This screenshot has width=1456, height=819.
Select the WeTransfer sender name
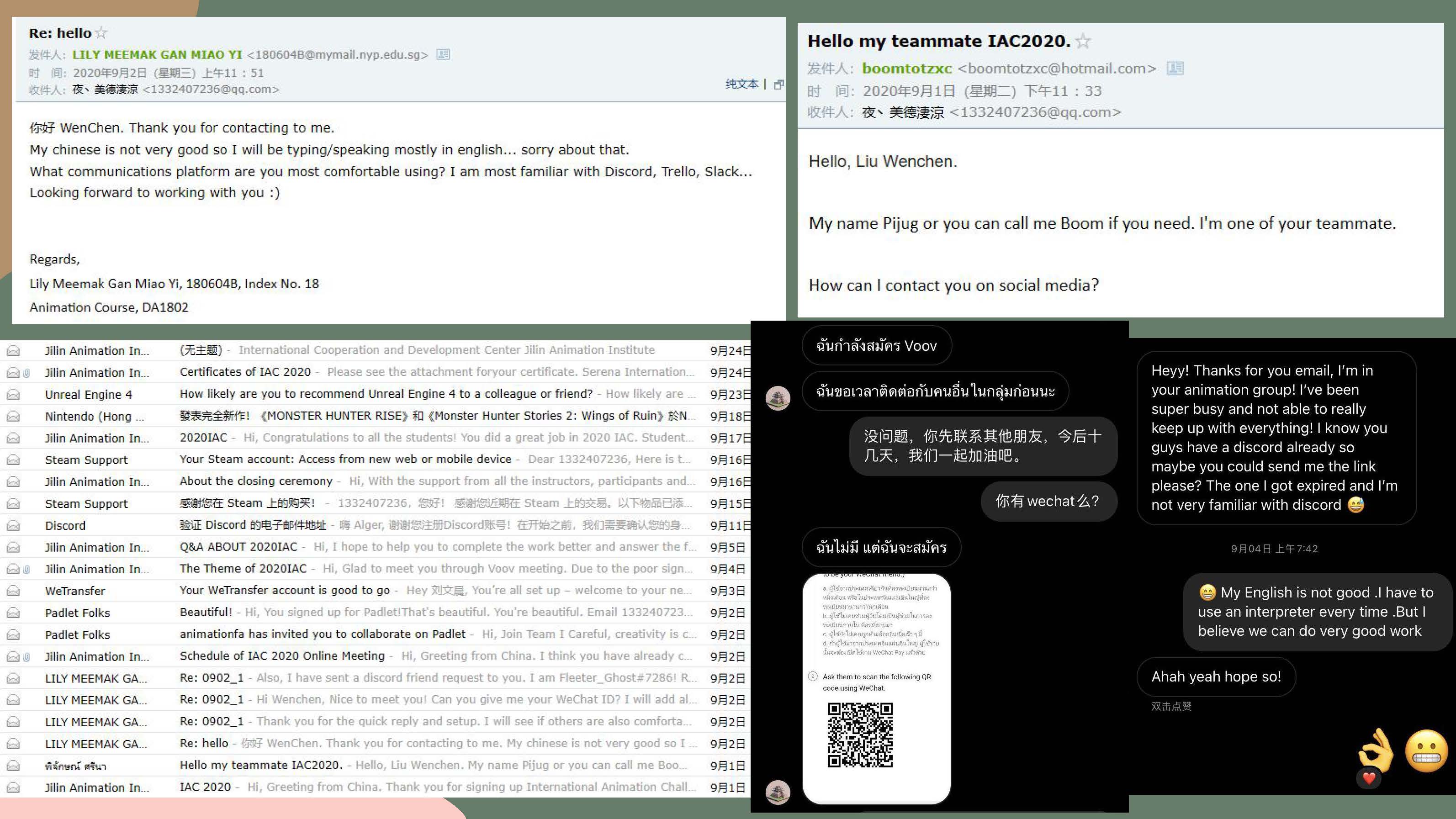(75, 591)
